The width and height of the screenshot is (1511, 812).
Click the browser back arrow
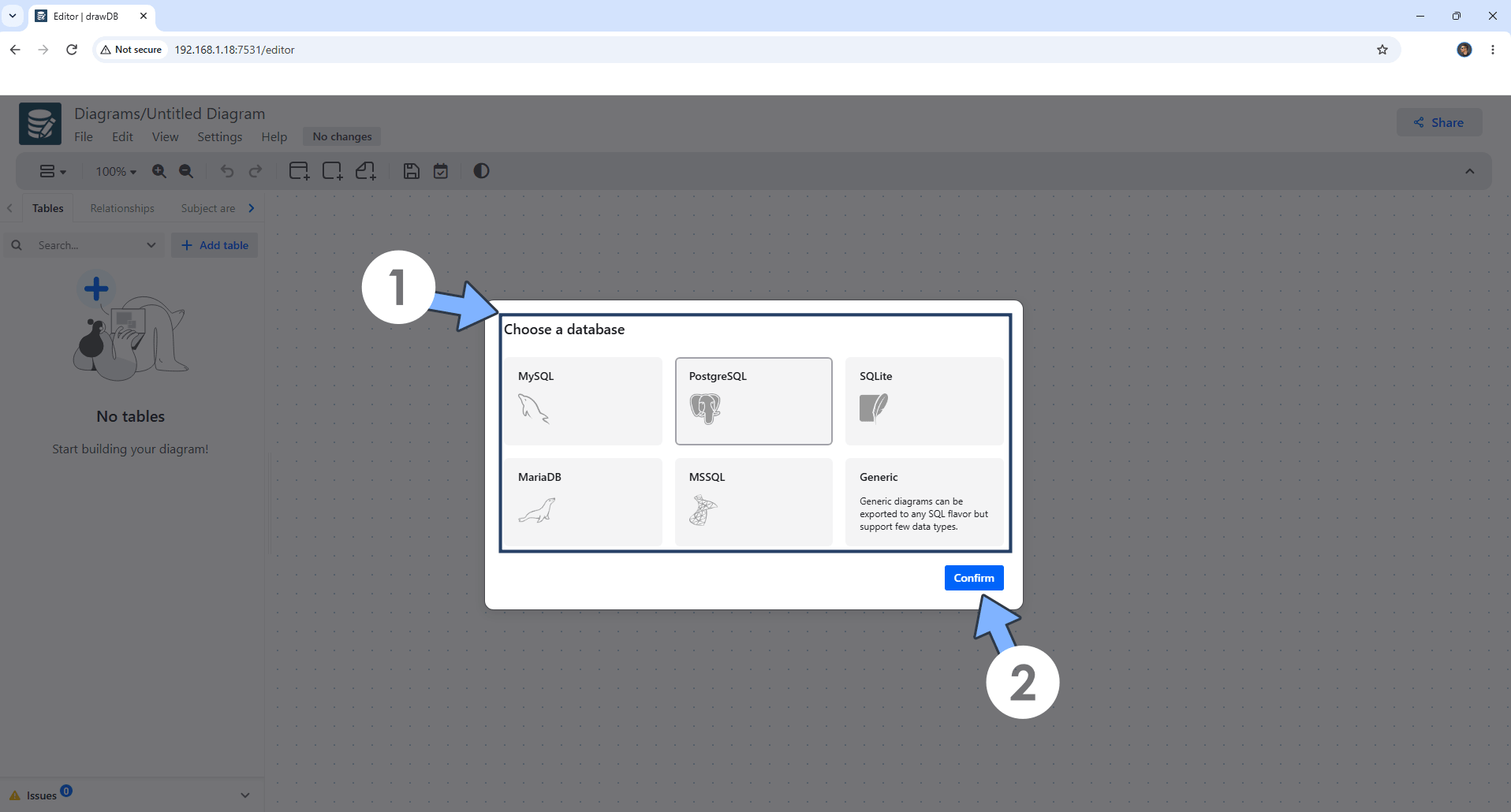click(x=15, y=50)
